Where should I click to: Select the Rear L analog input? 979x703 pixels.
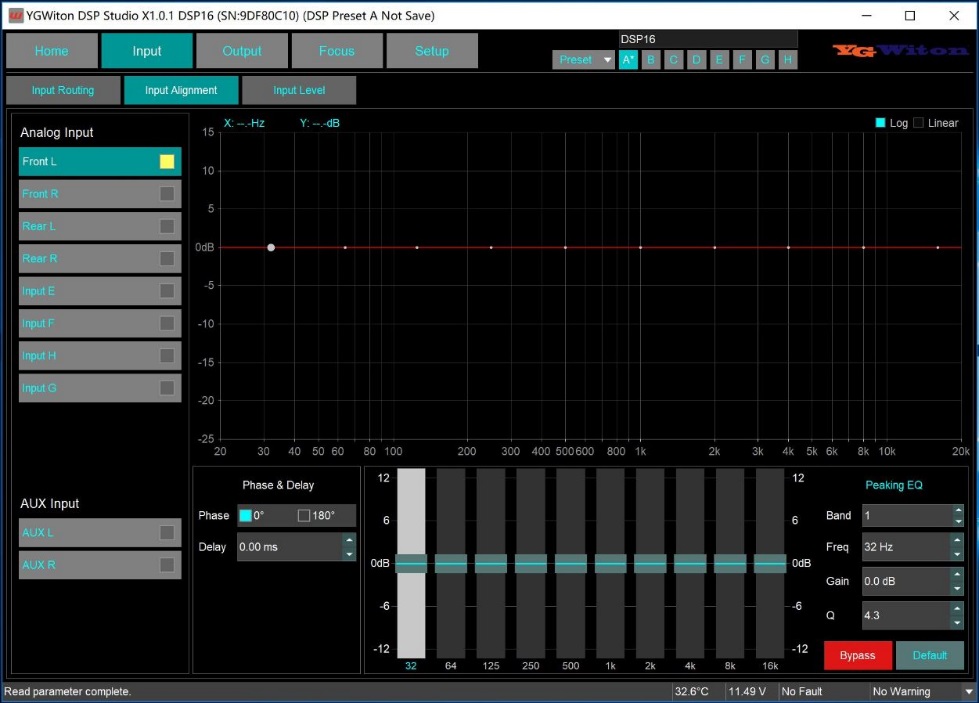[100, 226]
